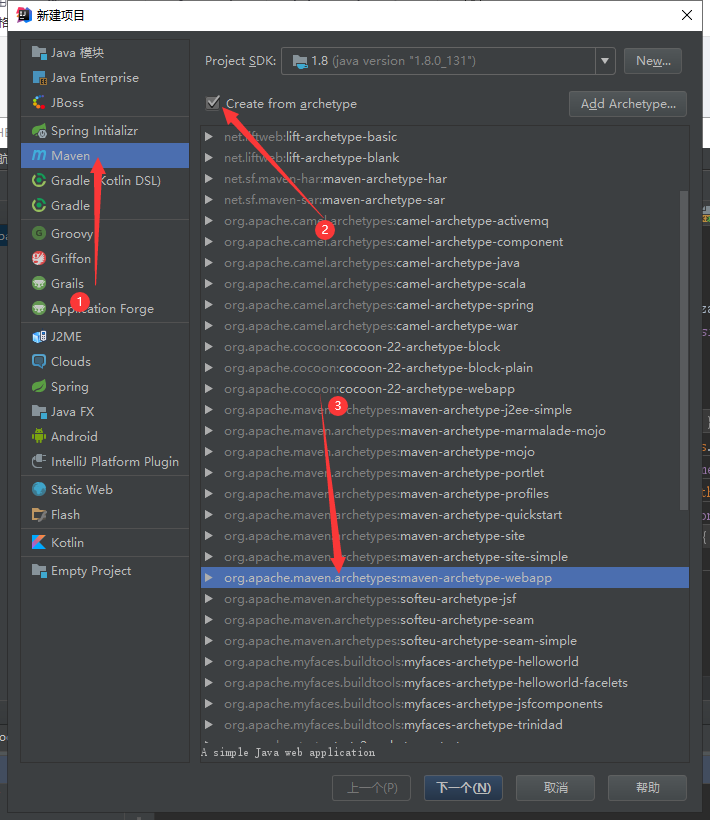Click the Spring leaf icon

coord(39,386)
